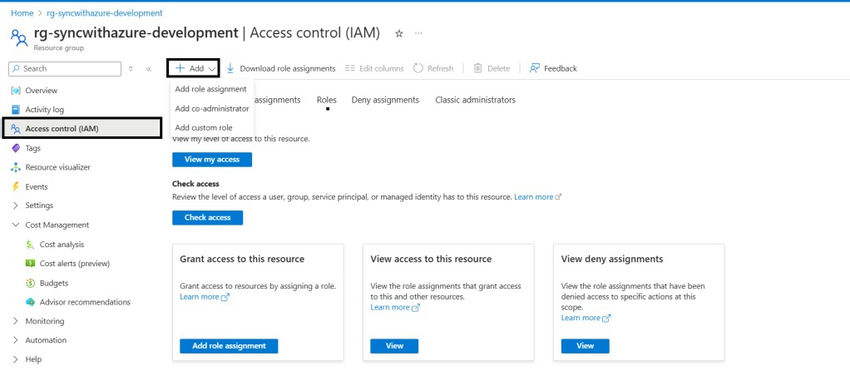Favorite the resource group with star icon

399,34
